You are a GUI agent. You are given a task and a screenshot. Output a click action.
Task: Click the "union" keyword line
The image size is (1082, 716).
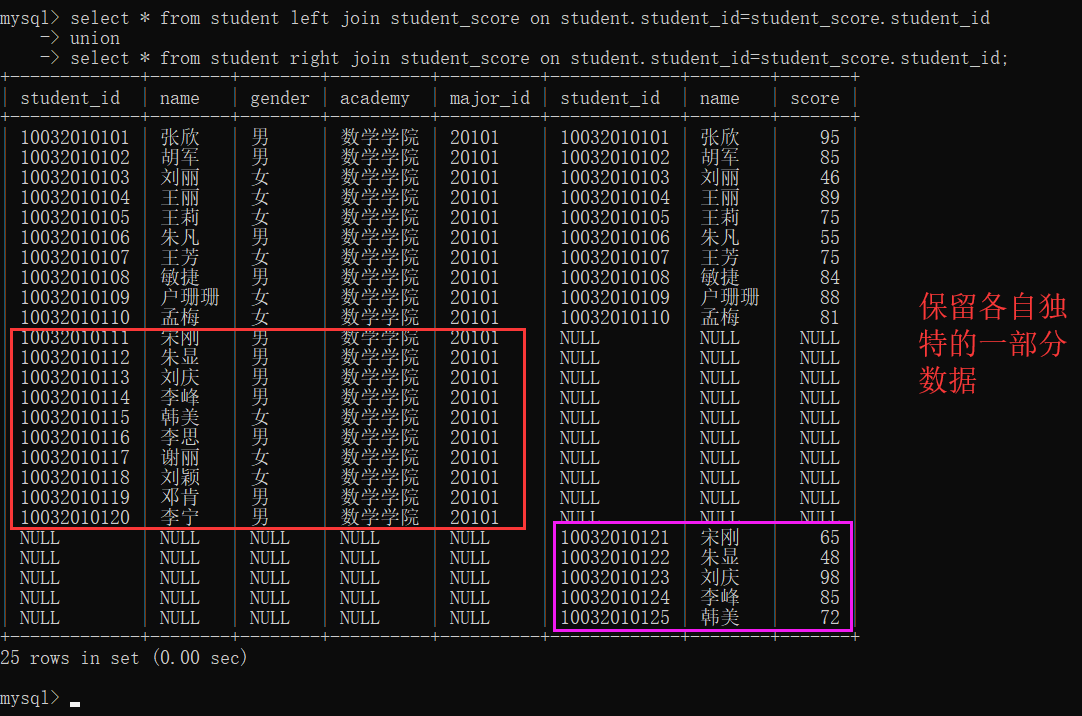coord(95,38)
